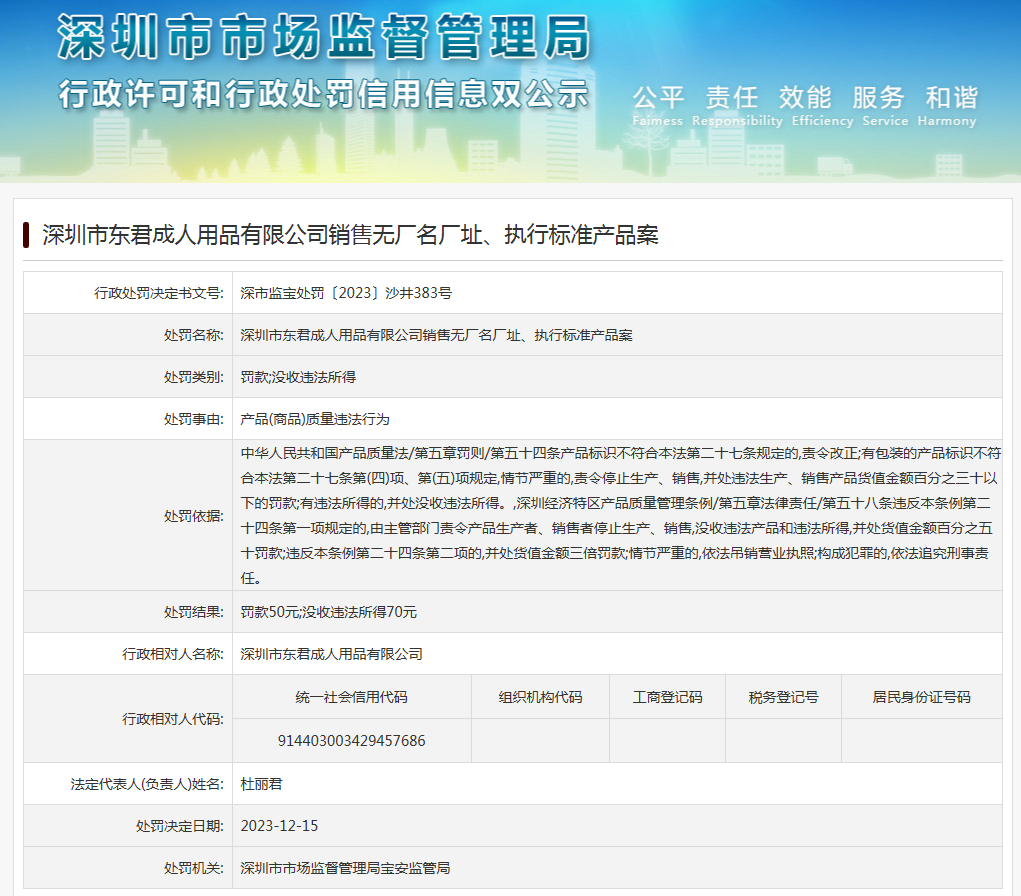
Task: Click the 深圳市市场监督管理局 banner title
Action: tap(323, 38)
